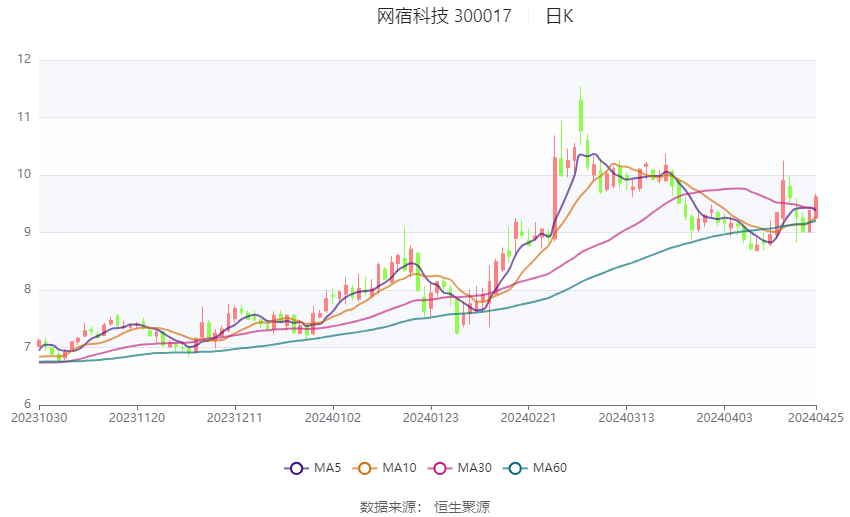
Task: Click y-axis value label 11
Action: point(24,117)
